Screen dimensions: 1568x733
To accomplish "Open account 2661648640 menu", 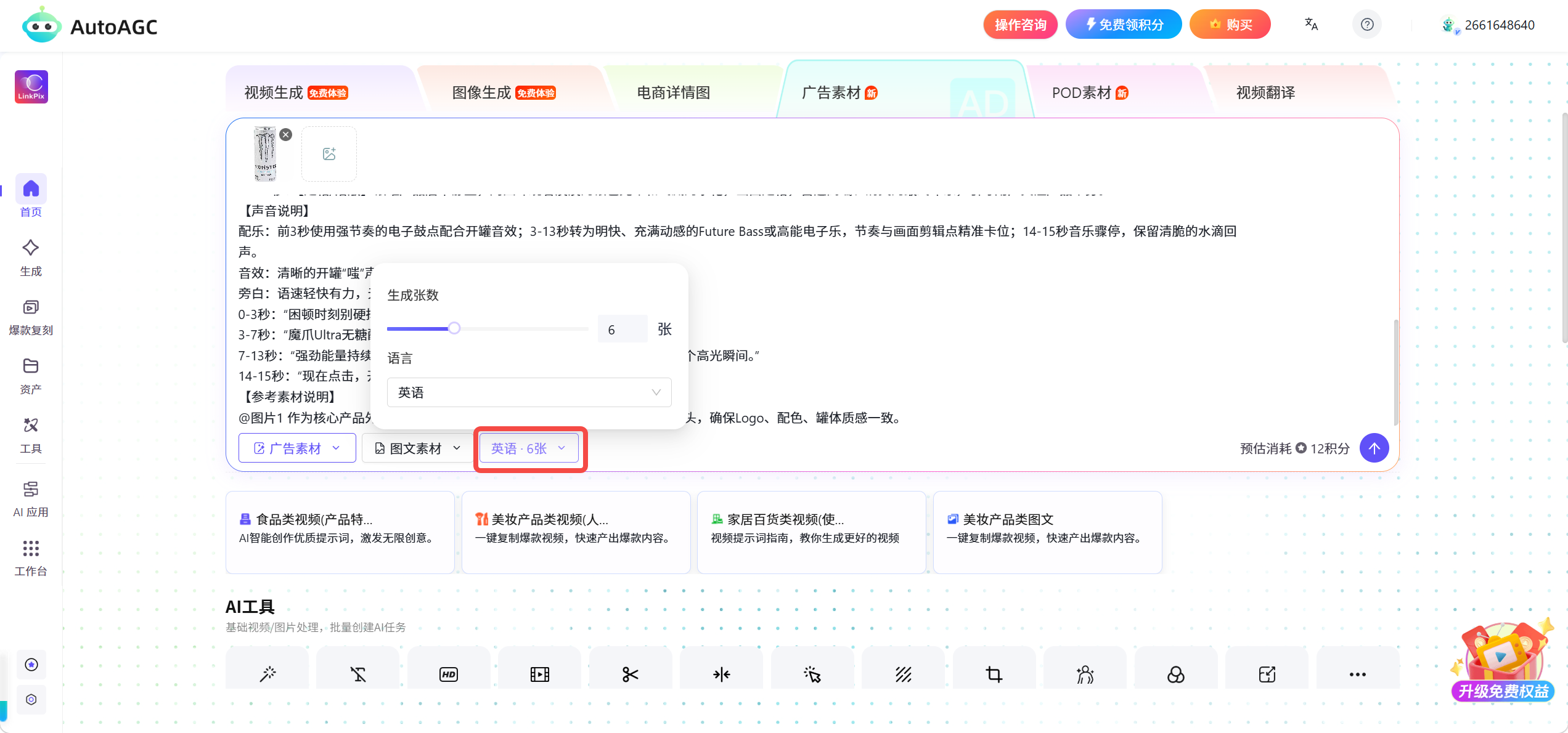I will (1488, 25).
